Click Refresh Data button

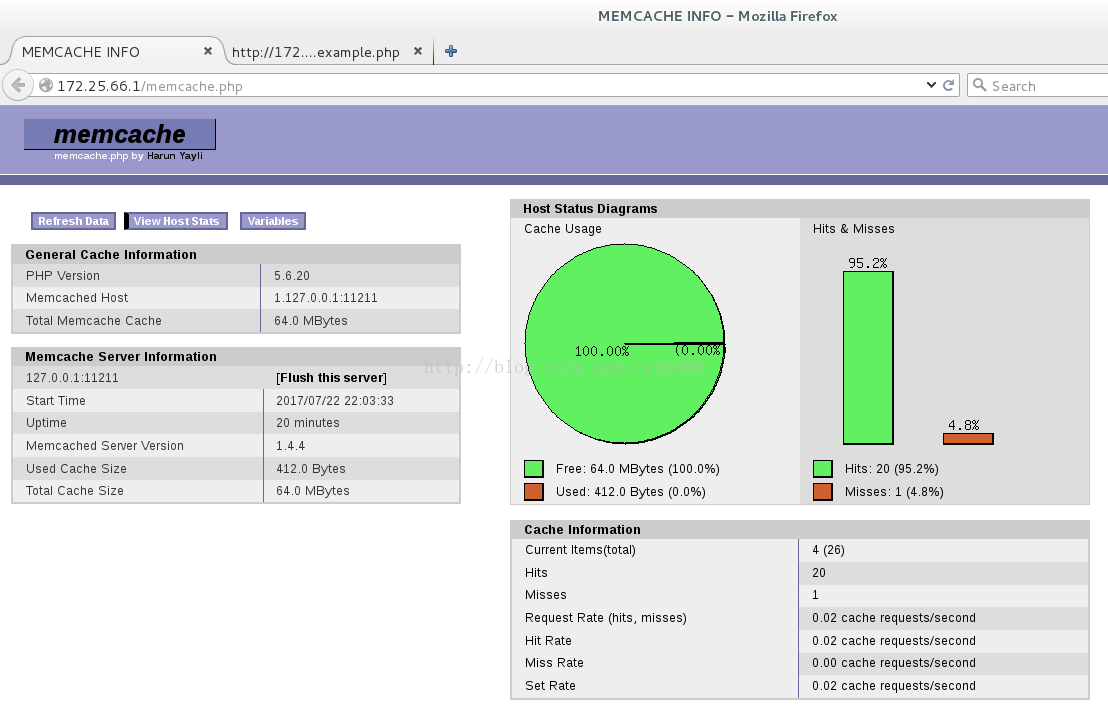(x=73, y=221)
